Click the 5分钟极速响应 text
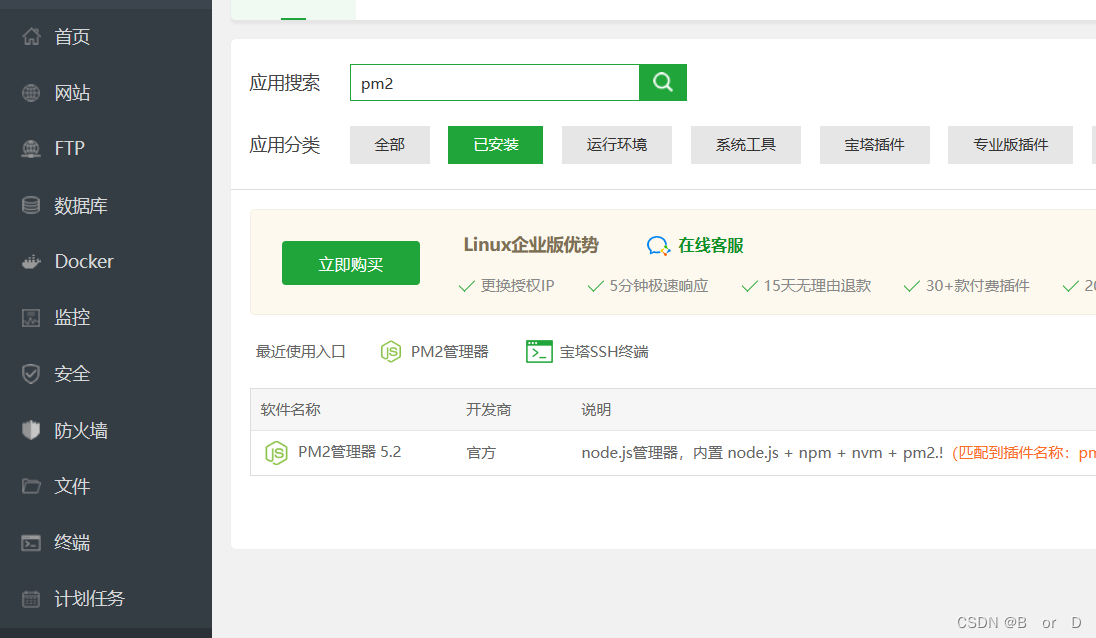This screenshot has height=638, width=1096. (x=658, y=286)
